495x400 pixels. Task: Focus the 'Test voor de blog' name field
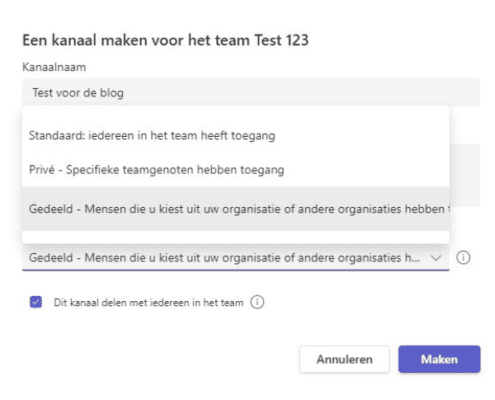(x=251, y=93)
